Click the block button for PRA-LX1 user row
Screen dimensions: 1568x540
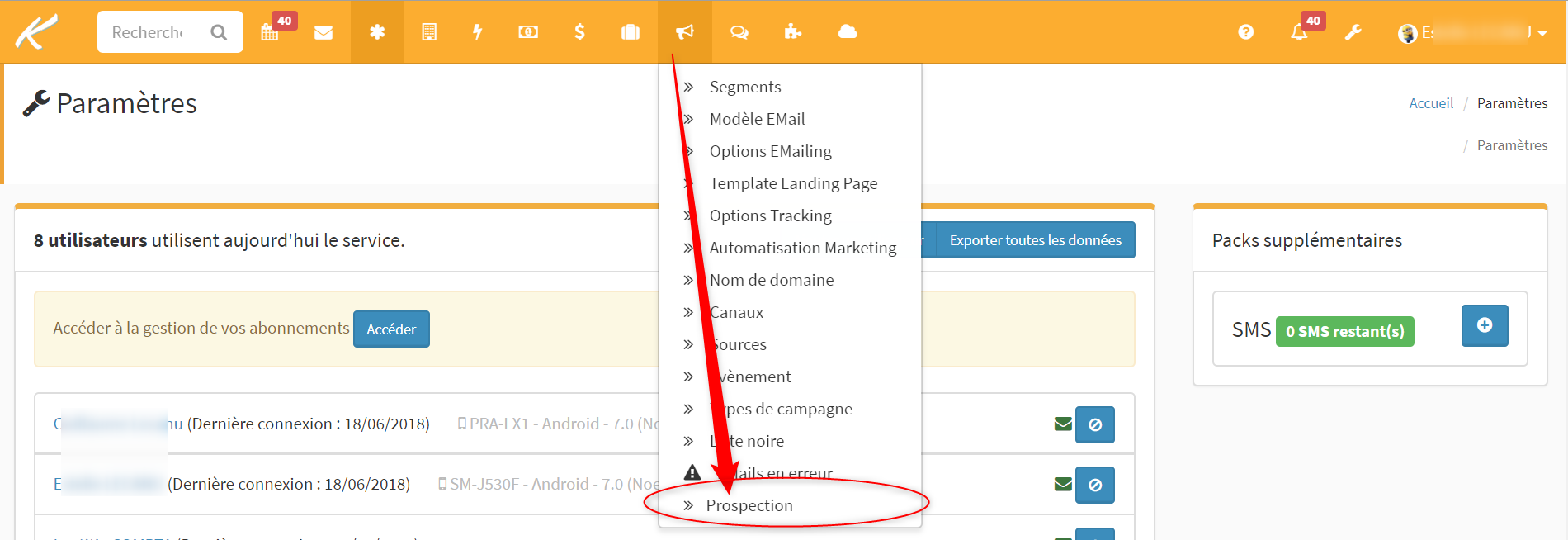tap(1095, 424)
